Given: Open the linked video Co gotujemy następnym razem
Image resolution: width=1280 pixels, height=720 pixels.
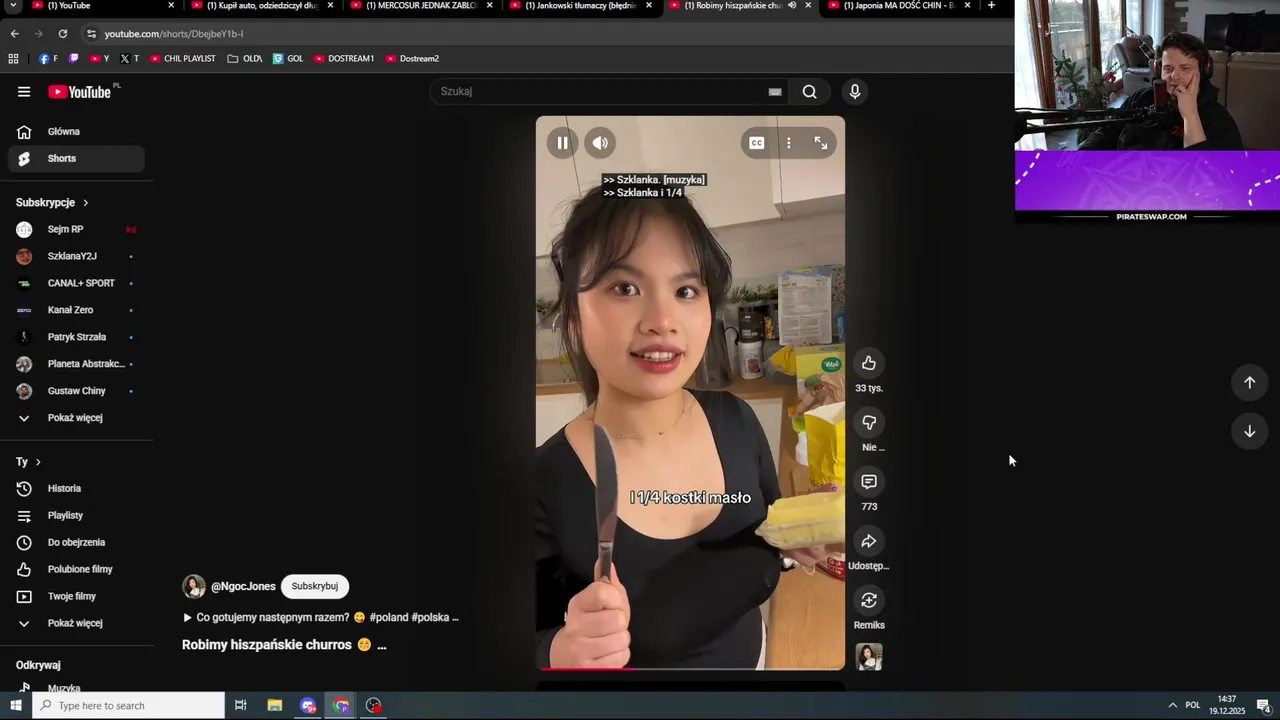Looking at the screenshot, I should (x=320, y=618).
